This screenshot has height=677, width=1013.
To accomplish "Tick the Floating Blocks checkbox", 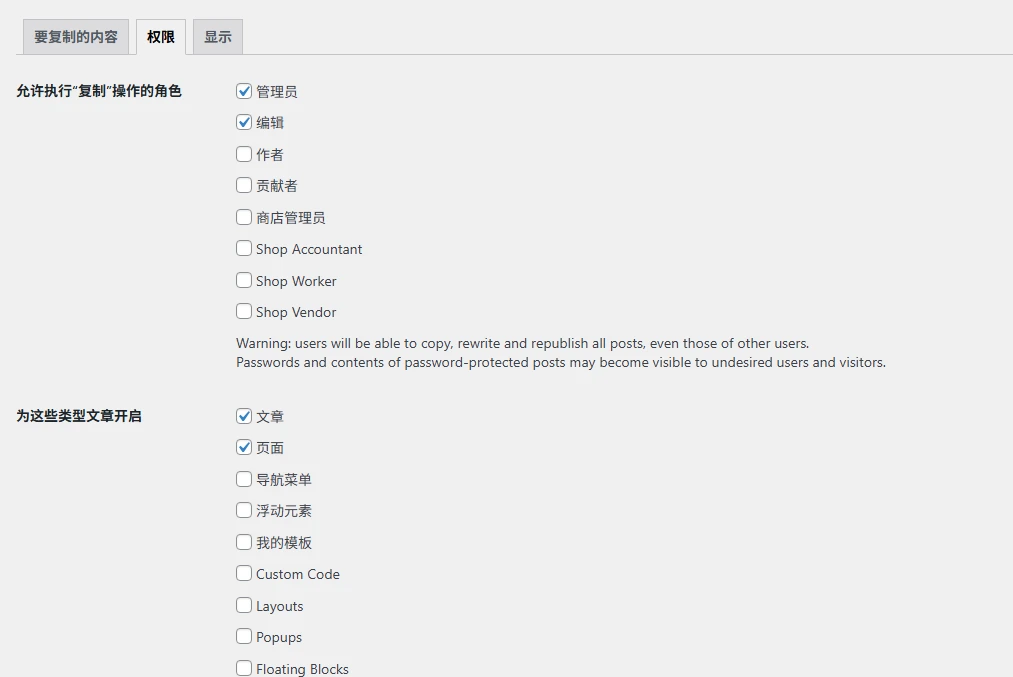I will [244, 668].
